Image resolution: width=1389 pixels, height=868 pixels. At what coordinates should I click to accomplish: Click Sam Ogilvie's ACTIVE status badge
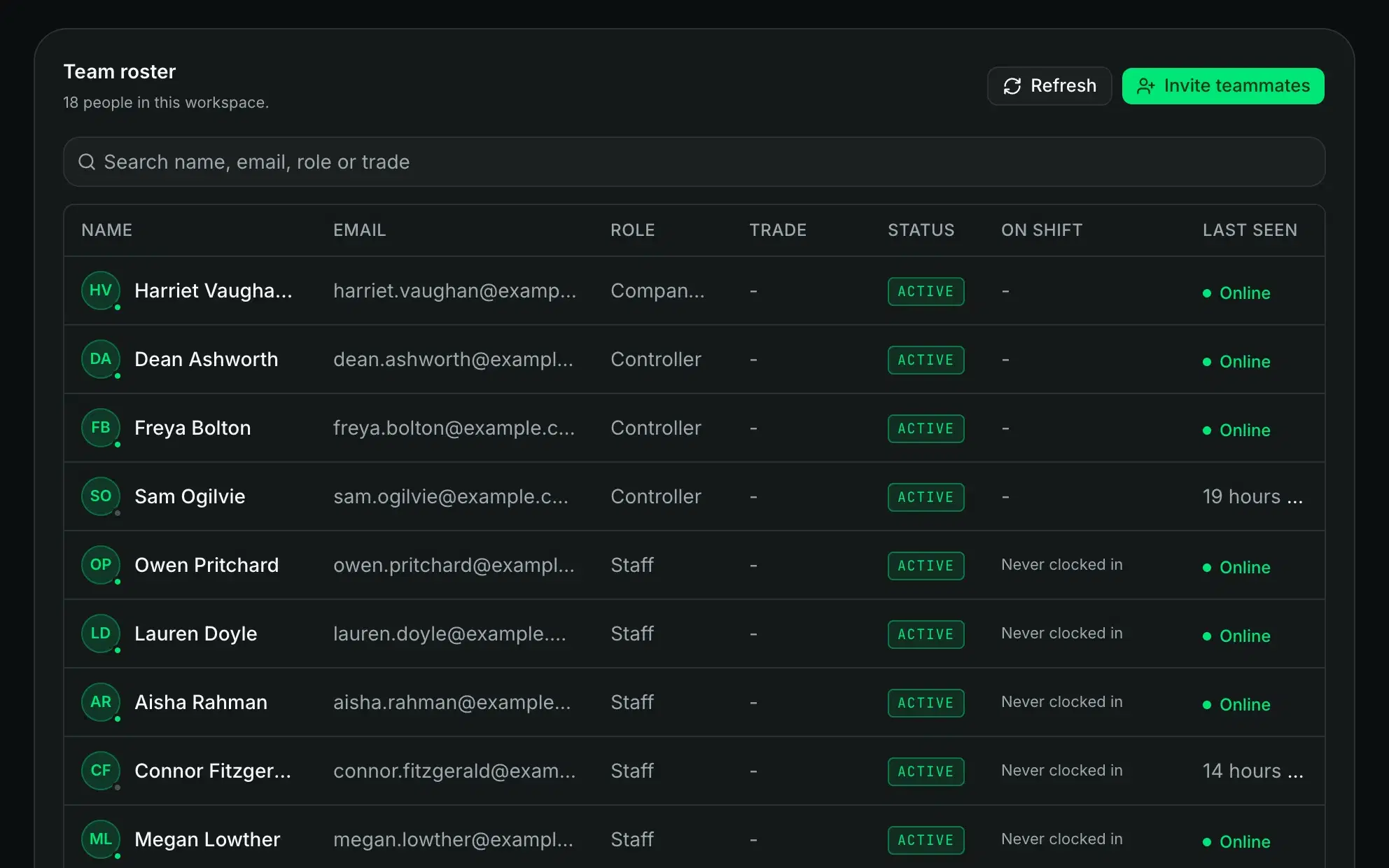pos(926,497)
